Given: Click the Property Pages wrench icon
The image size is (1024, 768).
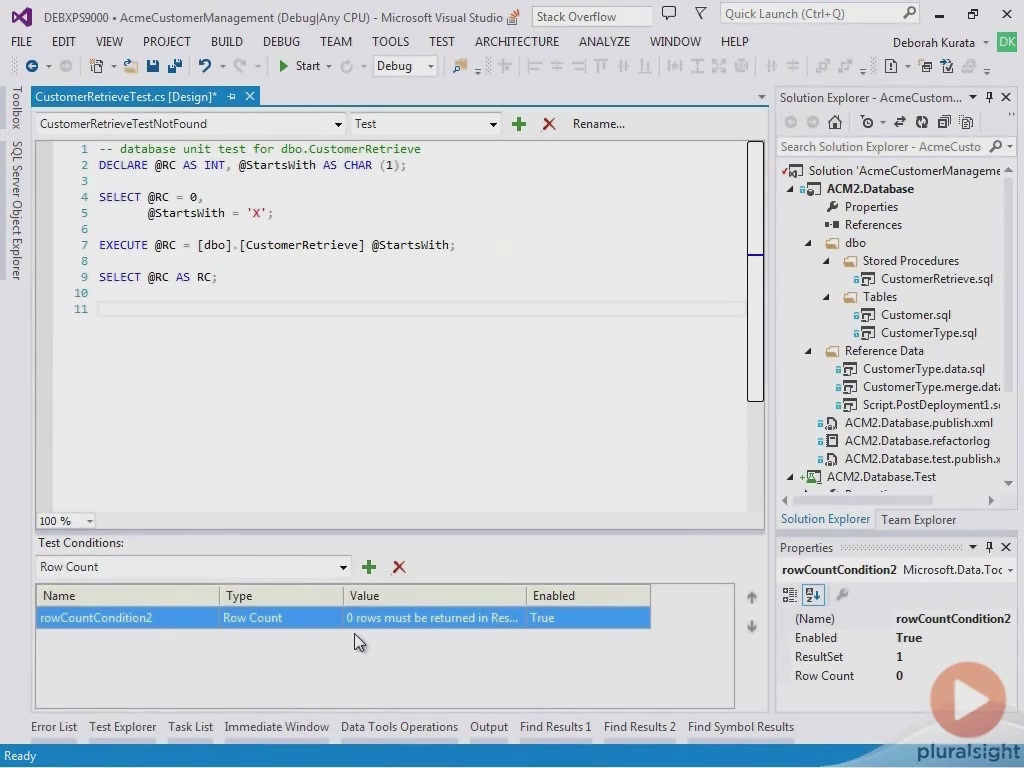Looking at the screenshot, I should (x=842, y=594).
